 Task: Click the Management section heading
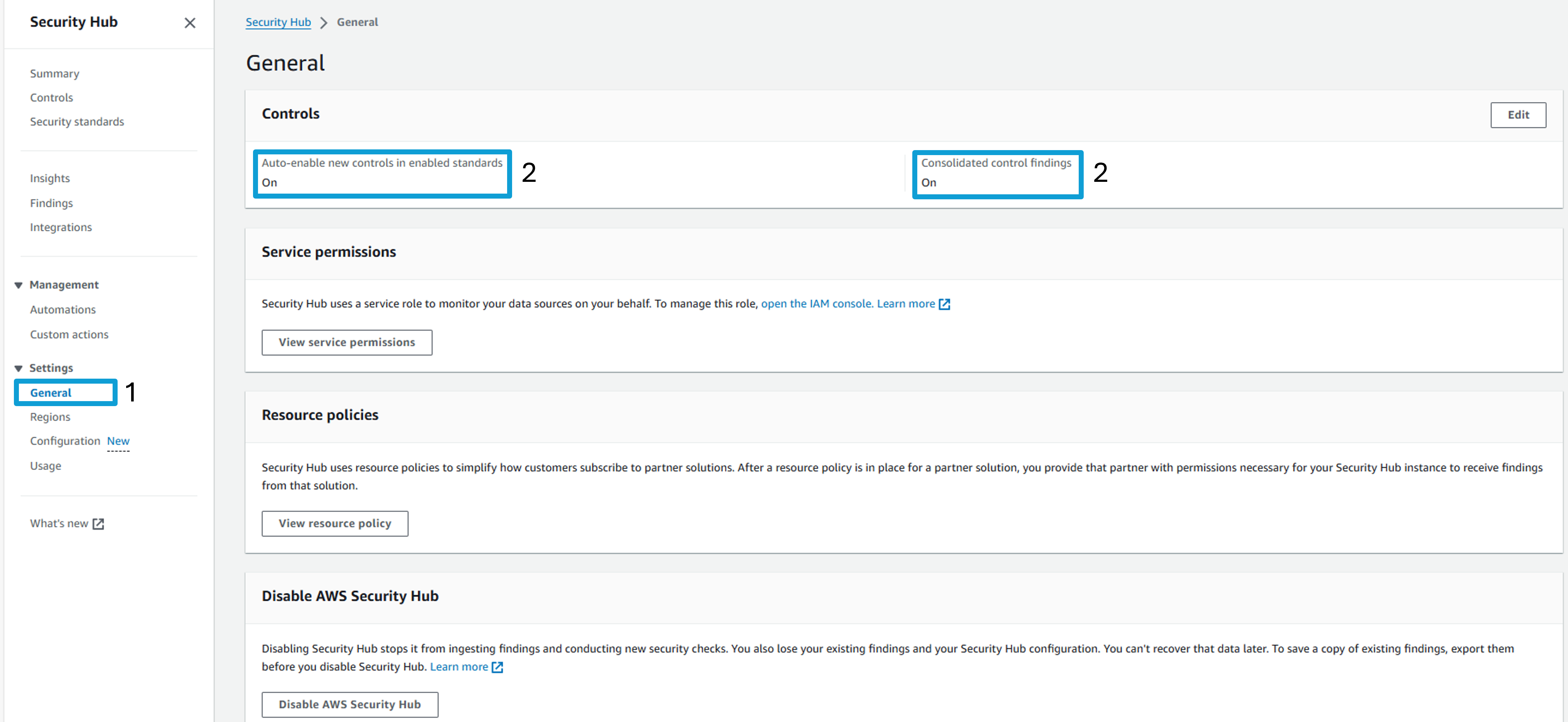(x=64, y=285)
